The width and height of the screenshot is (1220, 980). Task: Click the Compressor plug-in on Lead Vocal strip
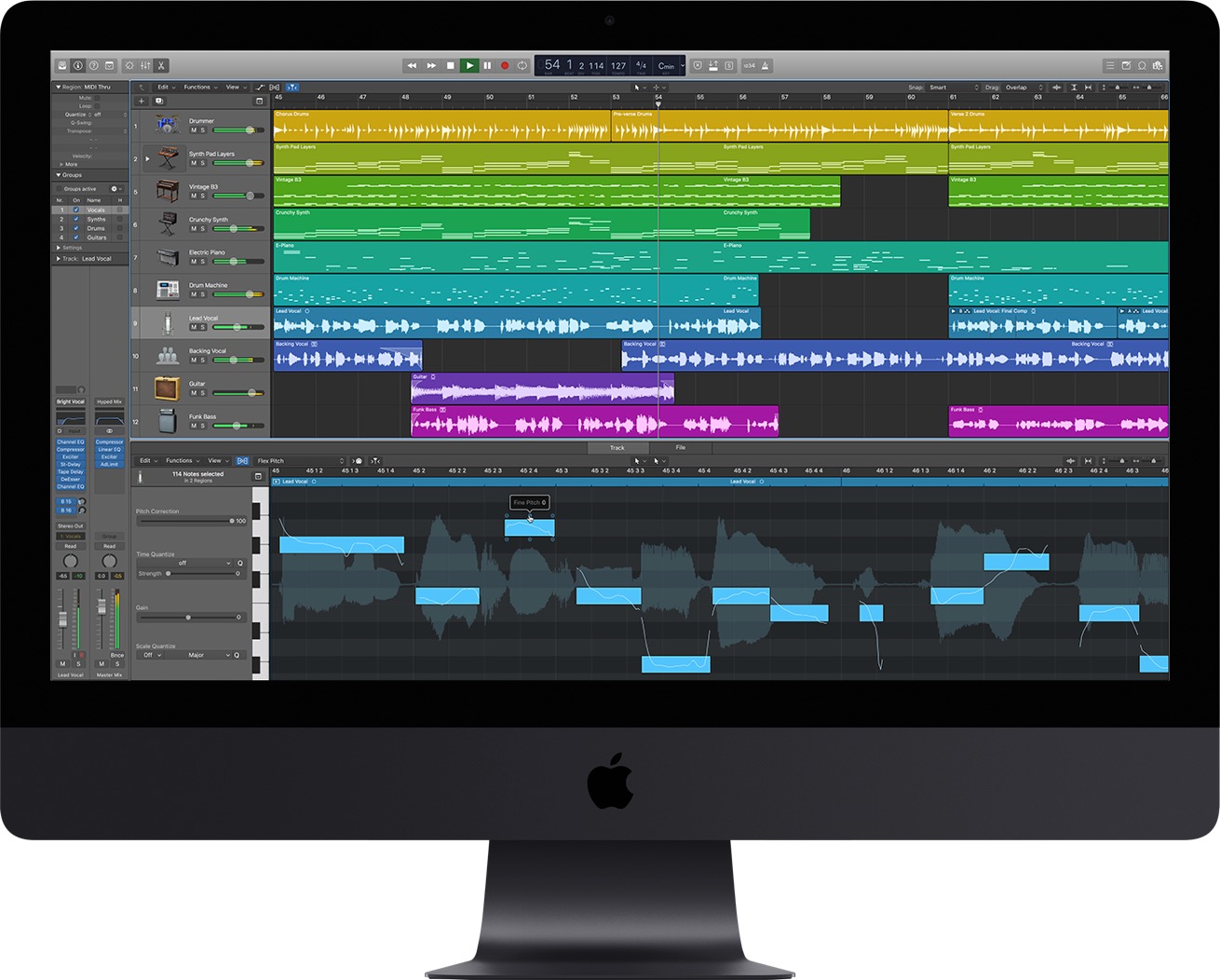[x=71, y=449]
